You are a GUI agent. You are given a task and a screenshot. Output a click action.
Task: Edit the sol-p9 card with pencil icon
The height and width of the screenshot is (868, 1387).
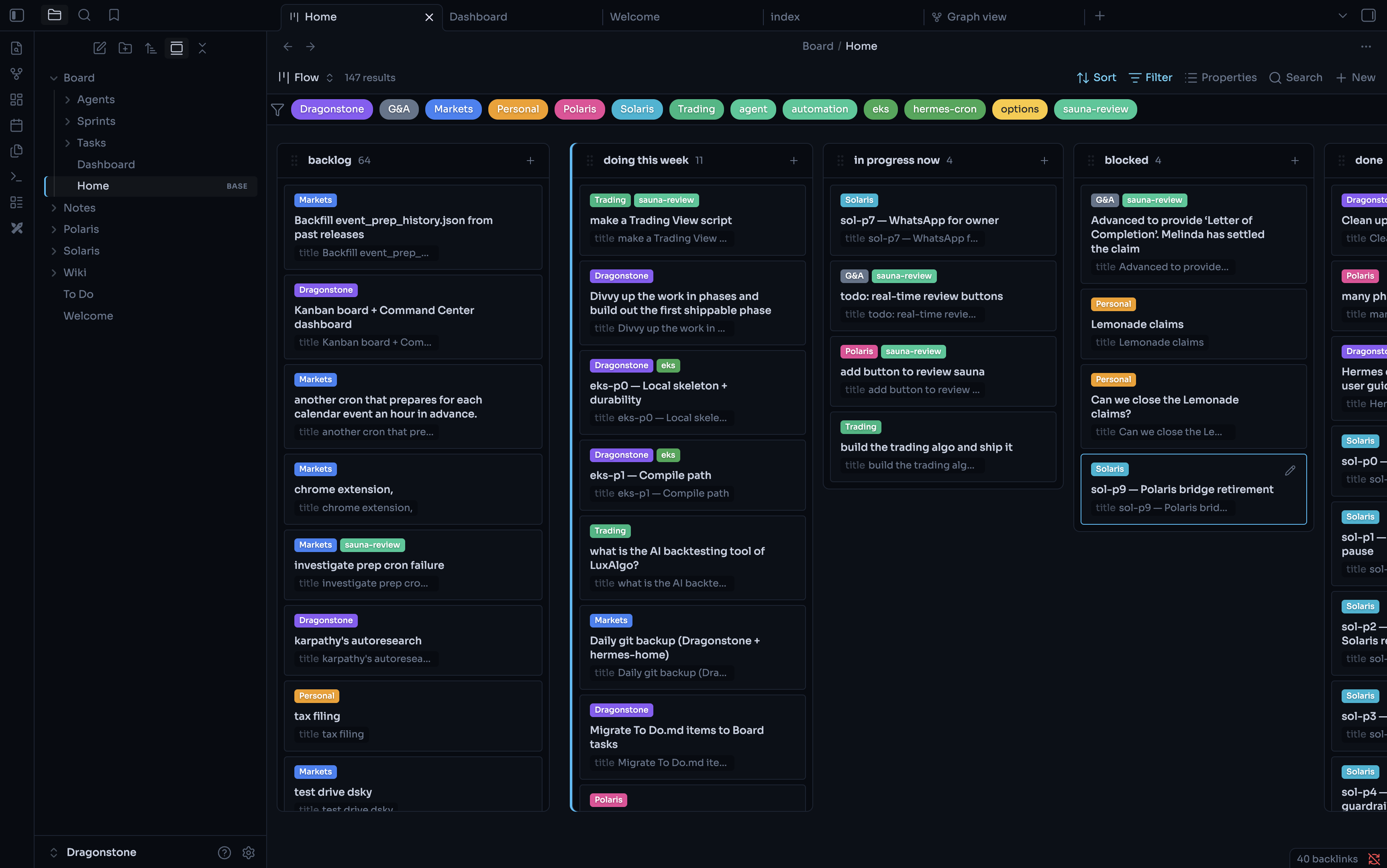coord(1290,471)
